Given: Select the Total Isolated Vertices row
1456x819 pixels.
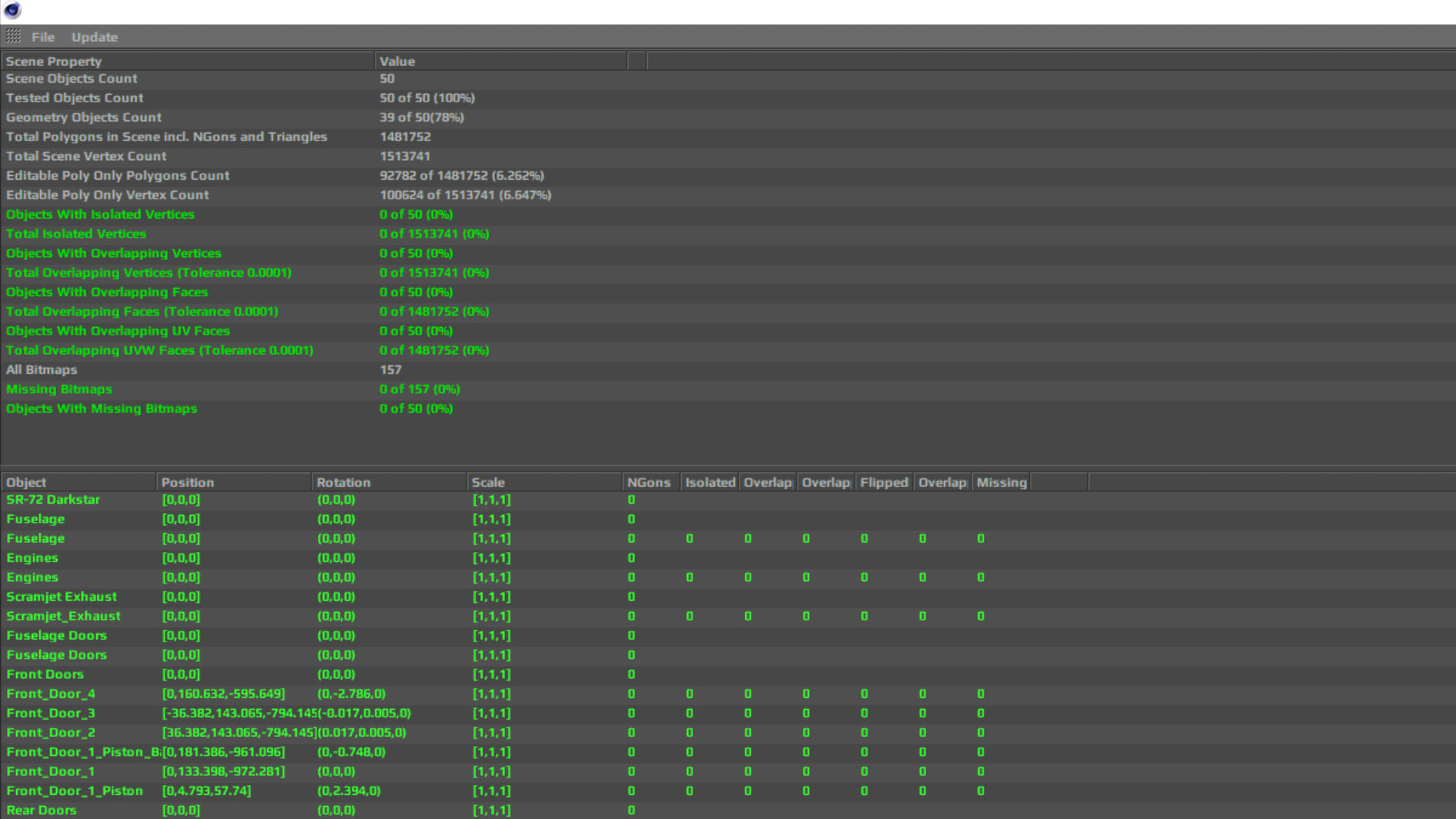Looking at the screenshot, I should tap(76, 234).
